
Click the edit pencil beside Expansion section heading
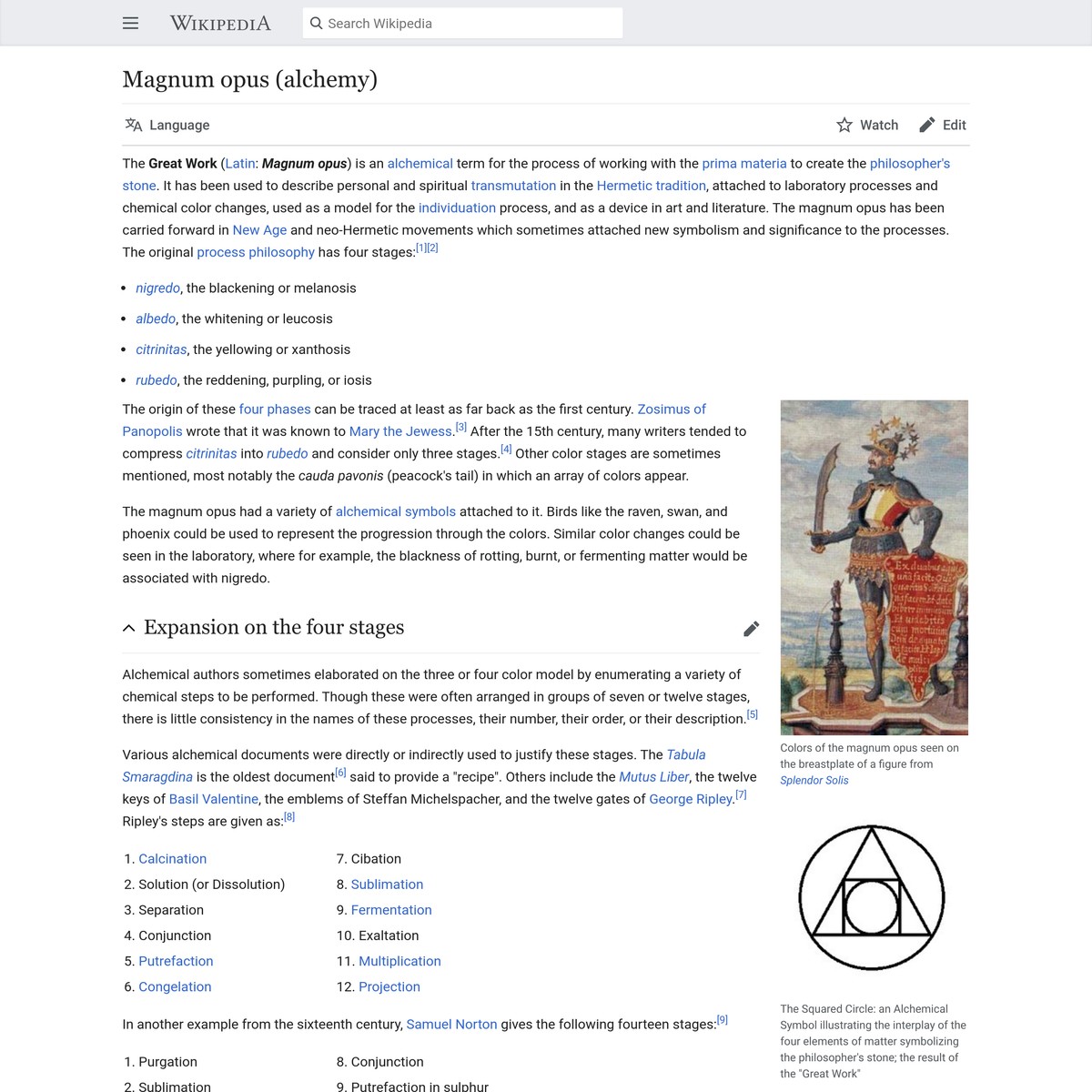(x=752, y=628)
